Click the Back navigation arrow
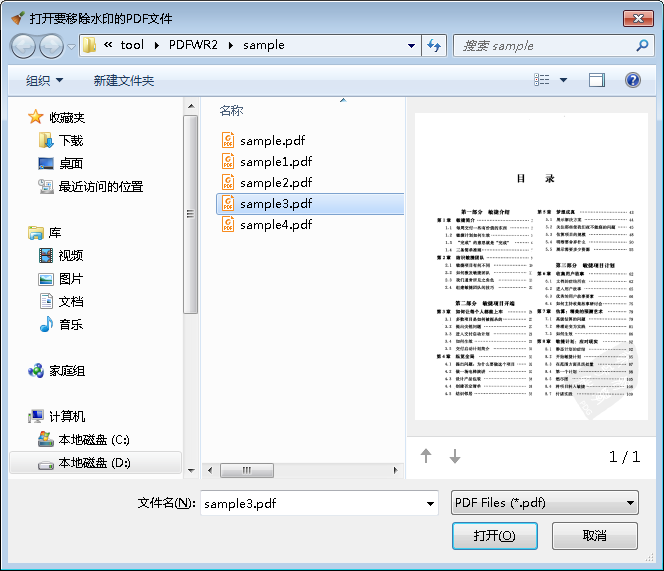The width and height of the screenshot is (664, 571). tap(23, 46)
